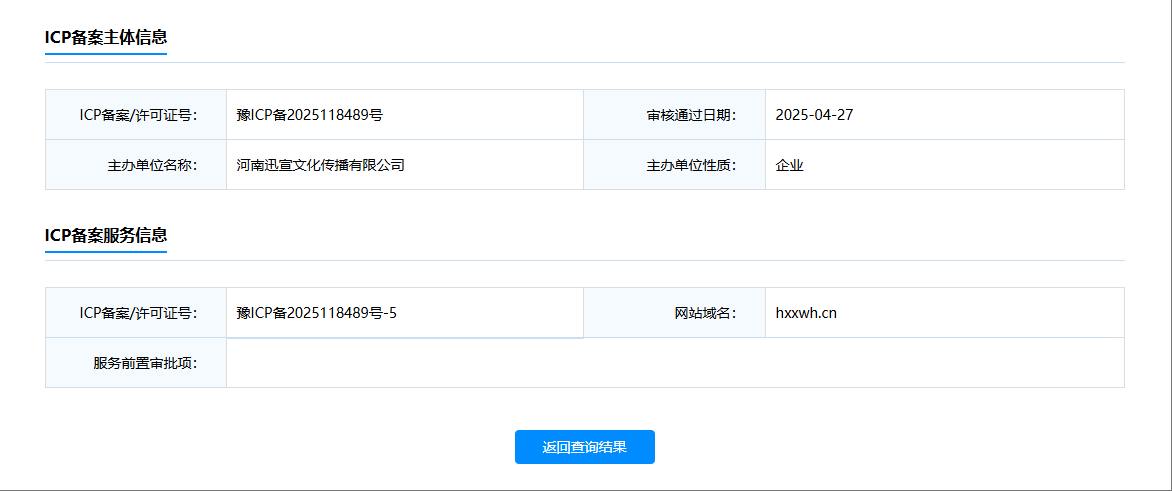The image size is (1172, 491).
Task: Click the 主办单位性质 label
Action: (x=691, y=165)
